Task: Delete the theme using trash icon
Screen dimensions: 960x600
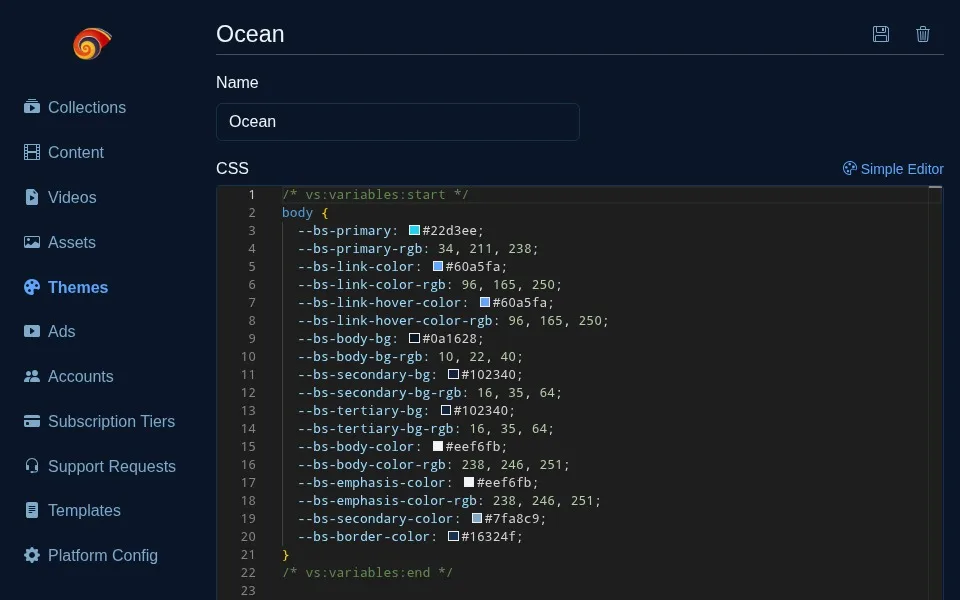Action: 923,34
